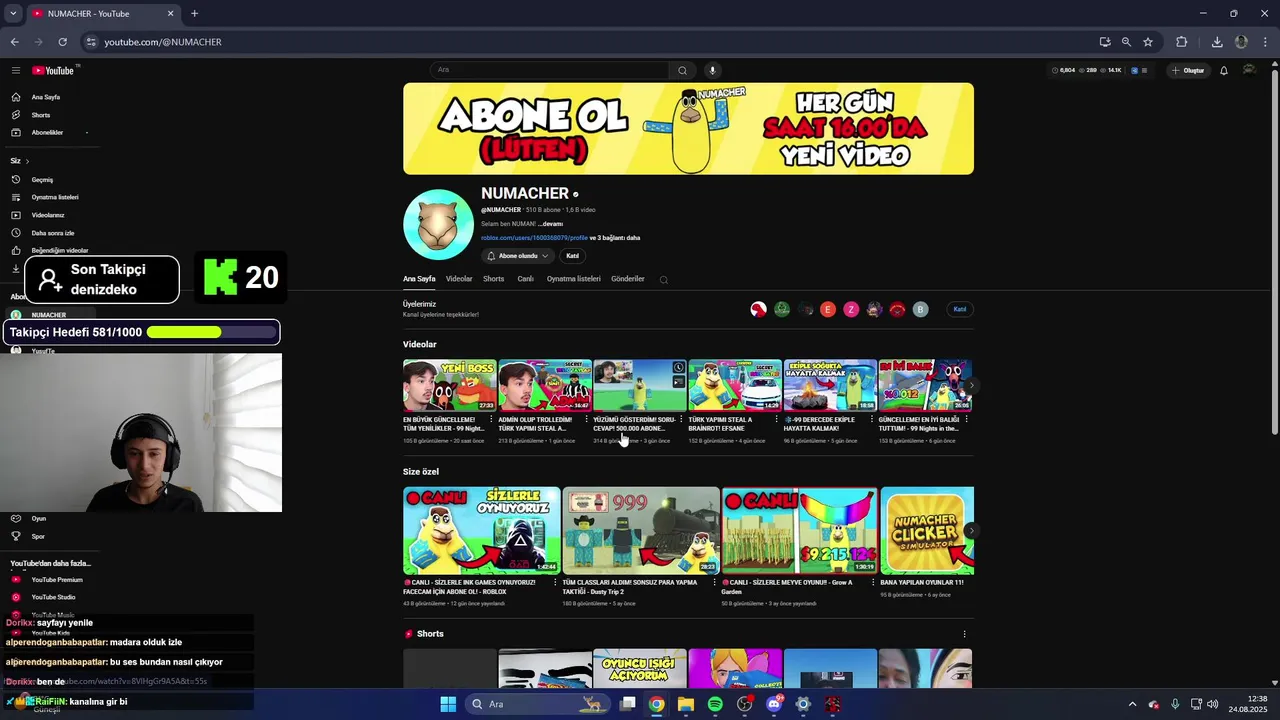Show next videos in Videolar carousel

pyautogui.click(x=971, y=385)
